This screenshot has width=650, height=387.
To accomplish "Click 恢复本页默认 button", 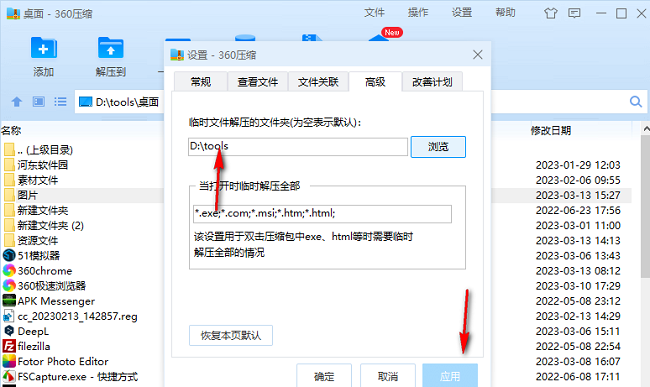I will (x=231, y=335).
